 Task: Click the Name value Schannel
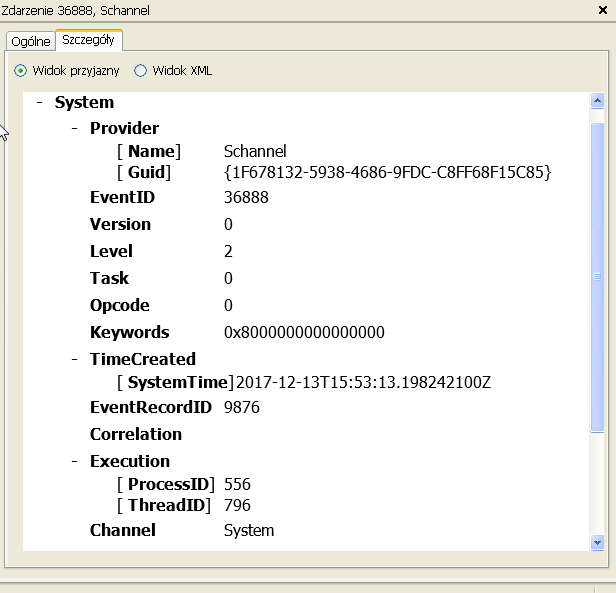[255, 151]
